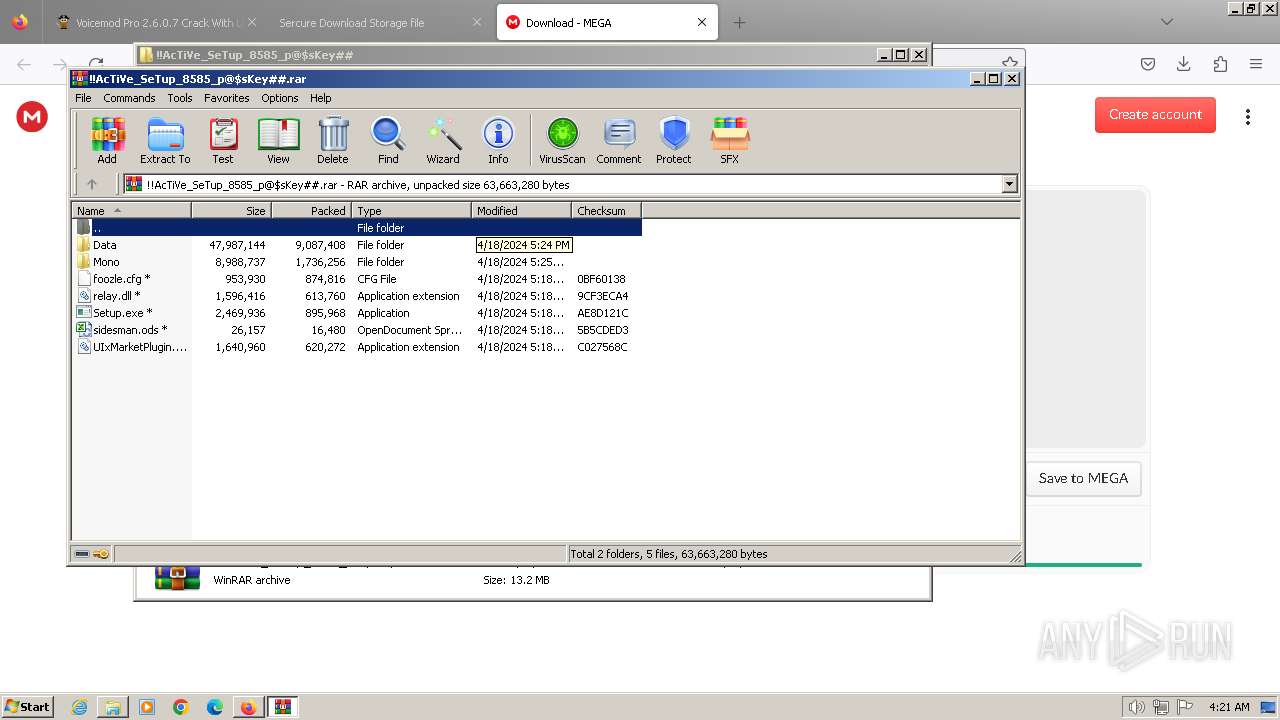Click Setup.exe size value 2,469,936
The image size is (1280, 720).
[240, 313]
